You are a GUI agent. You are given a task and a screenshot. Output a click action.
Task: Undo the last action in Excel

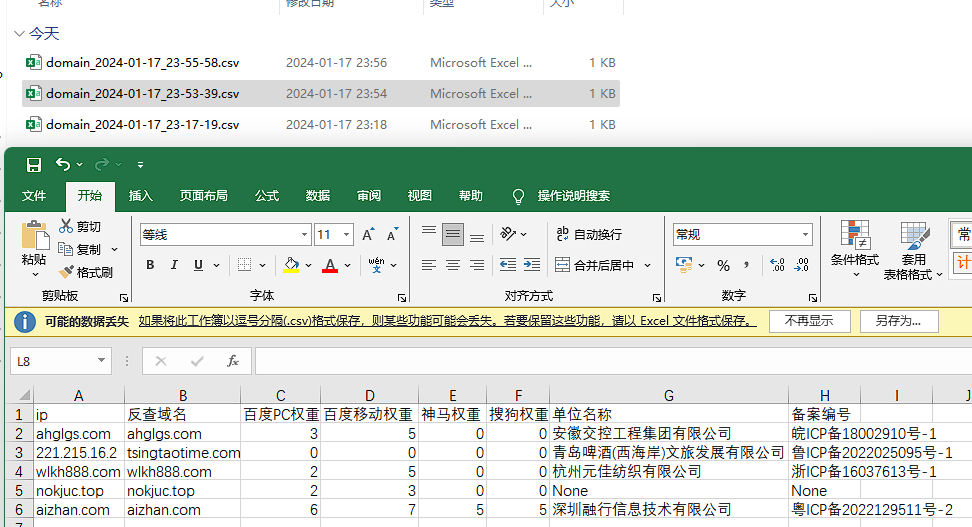click(x=63, y=164)
